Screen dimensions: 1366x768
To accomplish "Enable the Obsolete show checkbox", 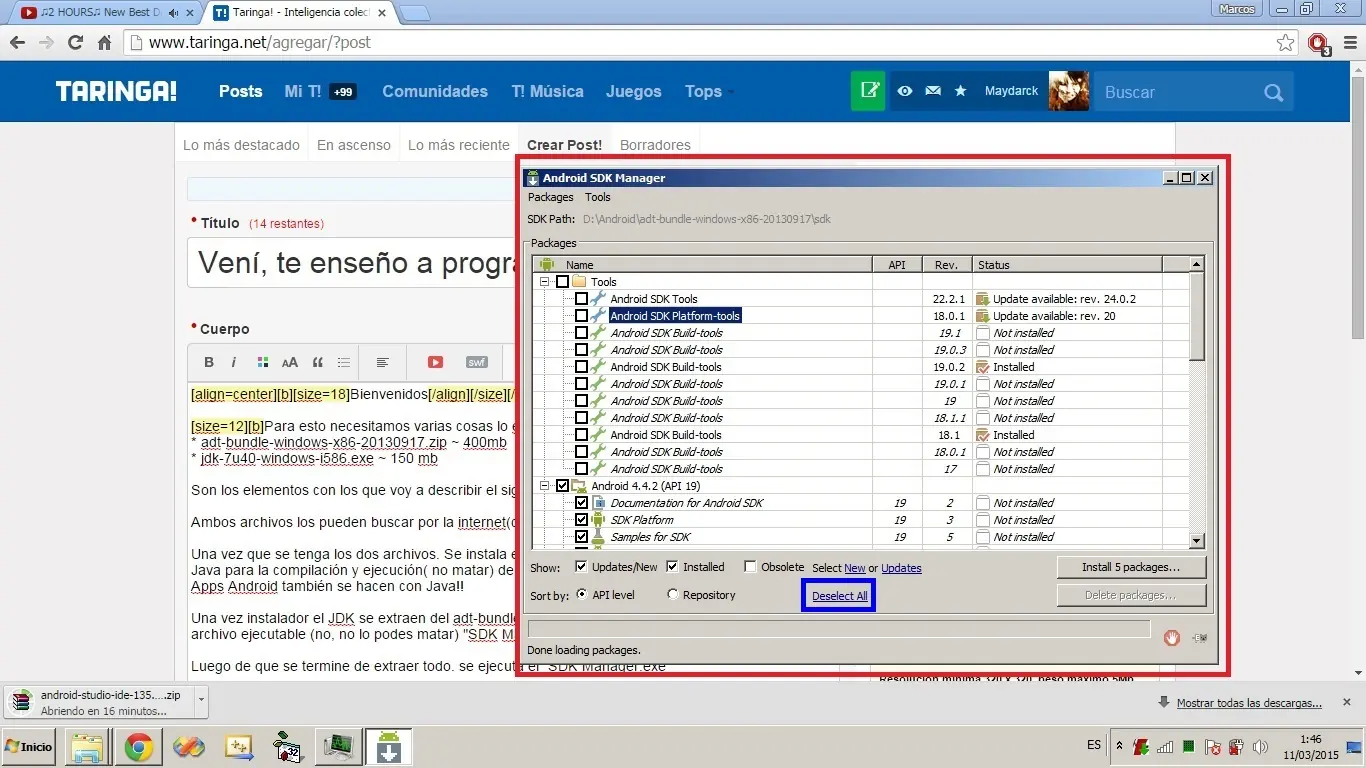I will pyautogui.click(x=750, y=567).
